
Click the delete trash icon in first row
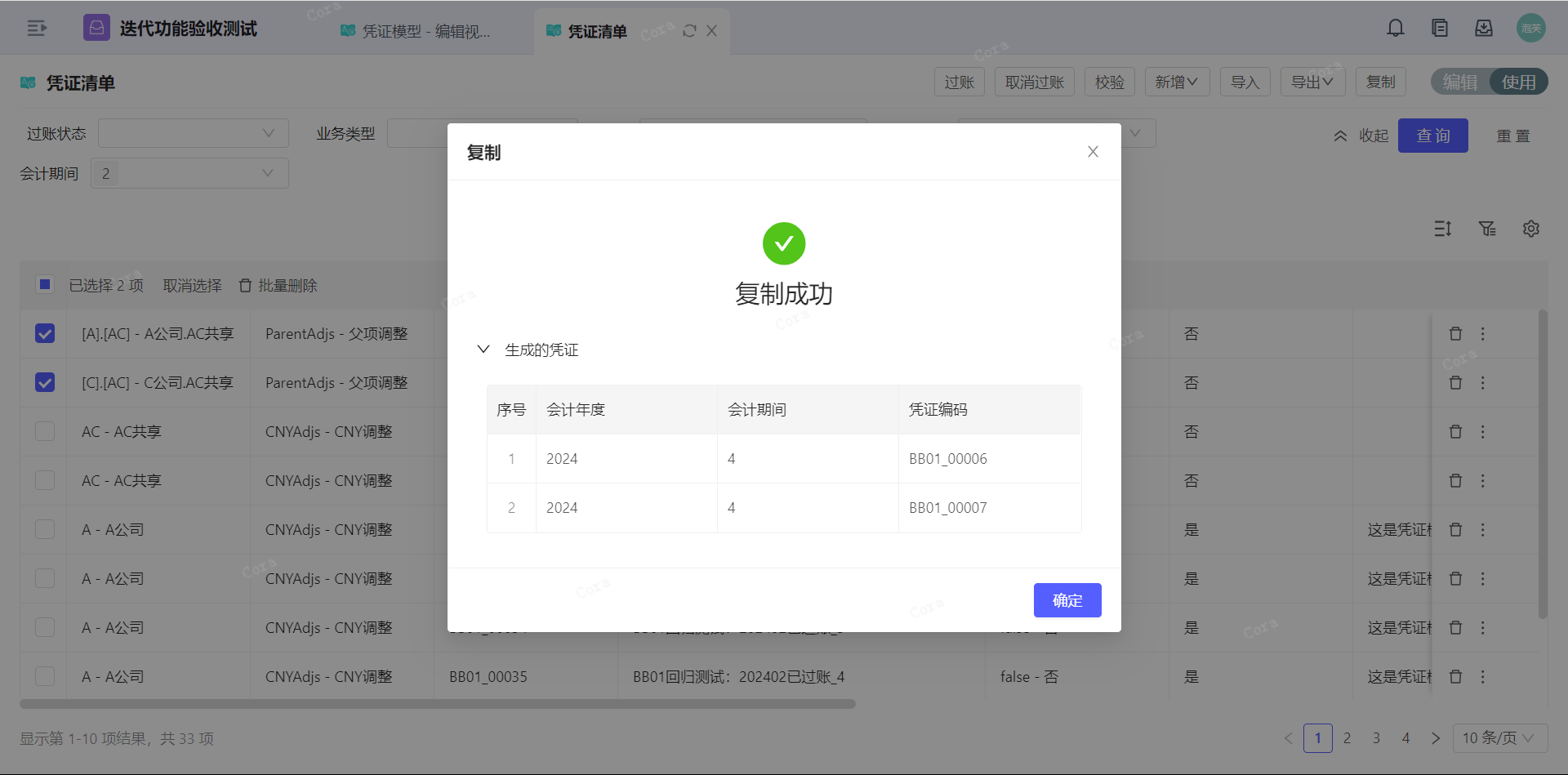click(1455, 334)
